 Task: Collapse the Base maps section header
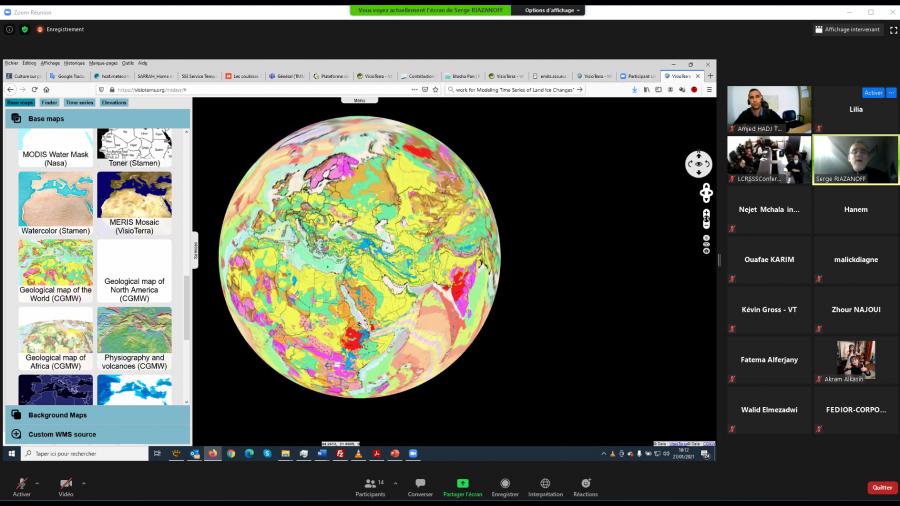click(98, 119)
